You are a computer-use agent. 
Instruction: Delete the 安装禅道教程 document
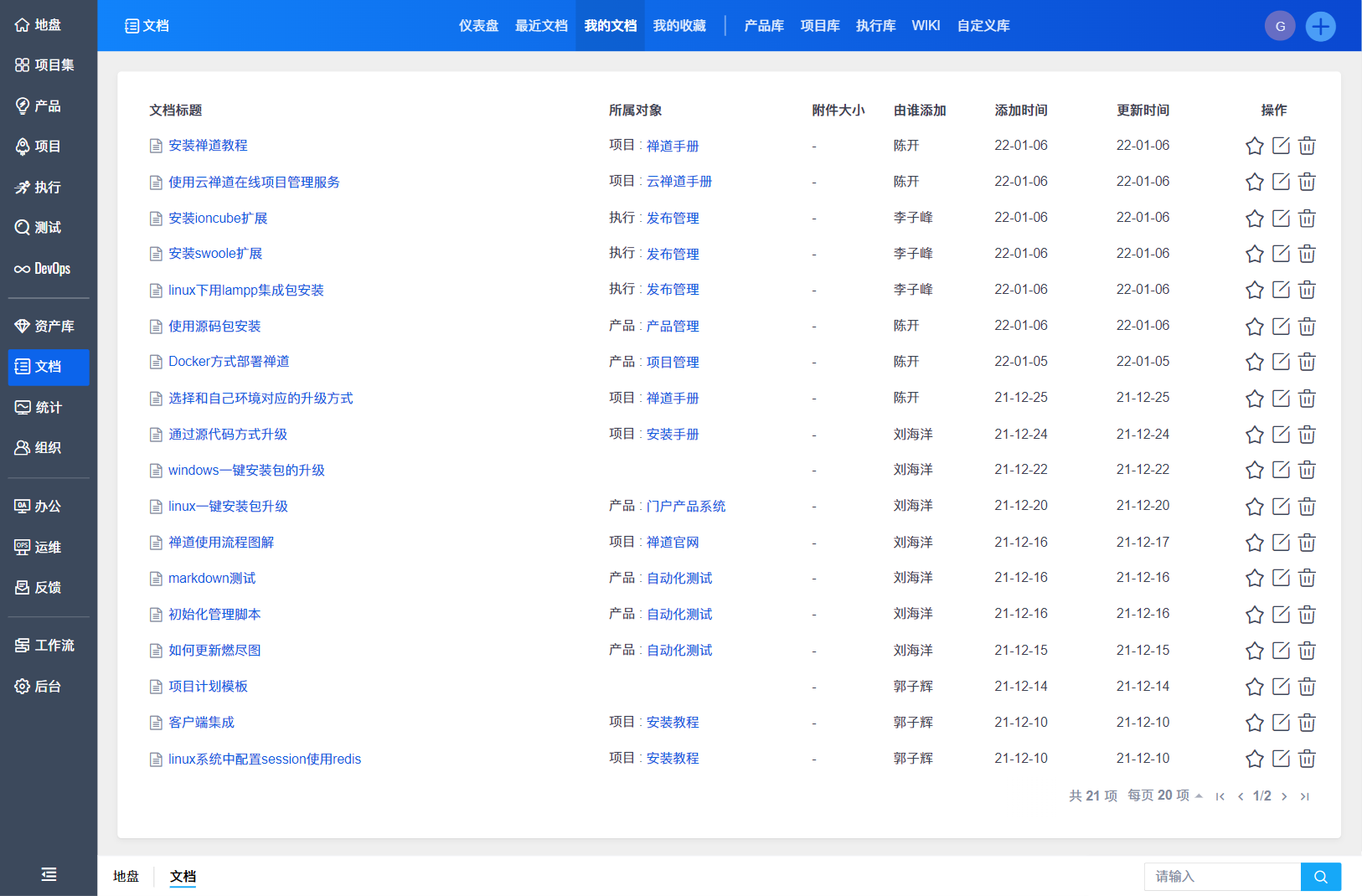[x=1307, y=146]
